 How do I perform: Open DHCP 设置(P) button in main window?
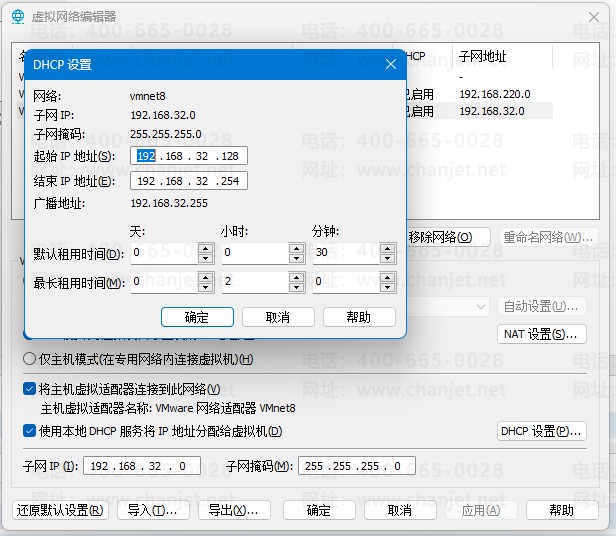542,431
